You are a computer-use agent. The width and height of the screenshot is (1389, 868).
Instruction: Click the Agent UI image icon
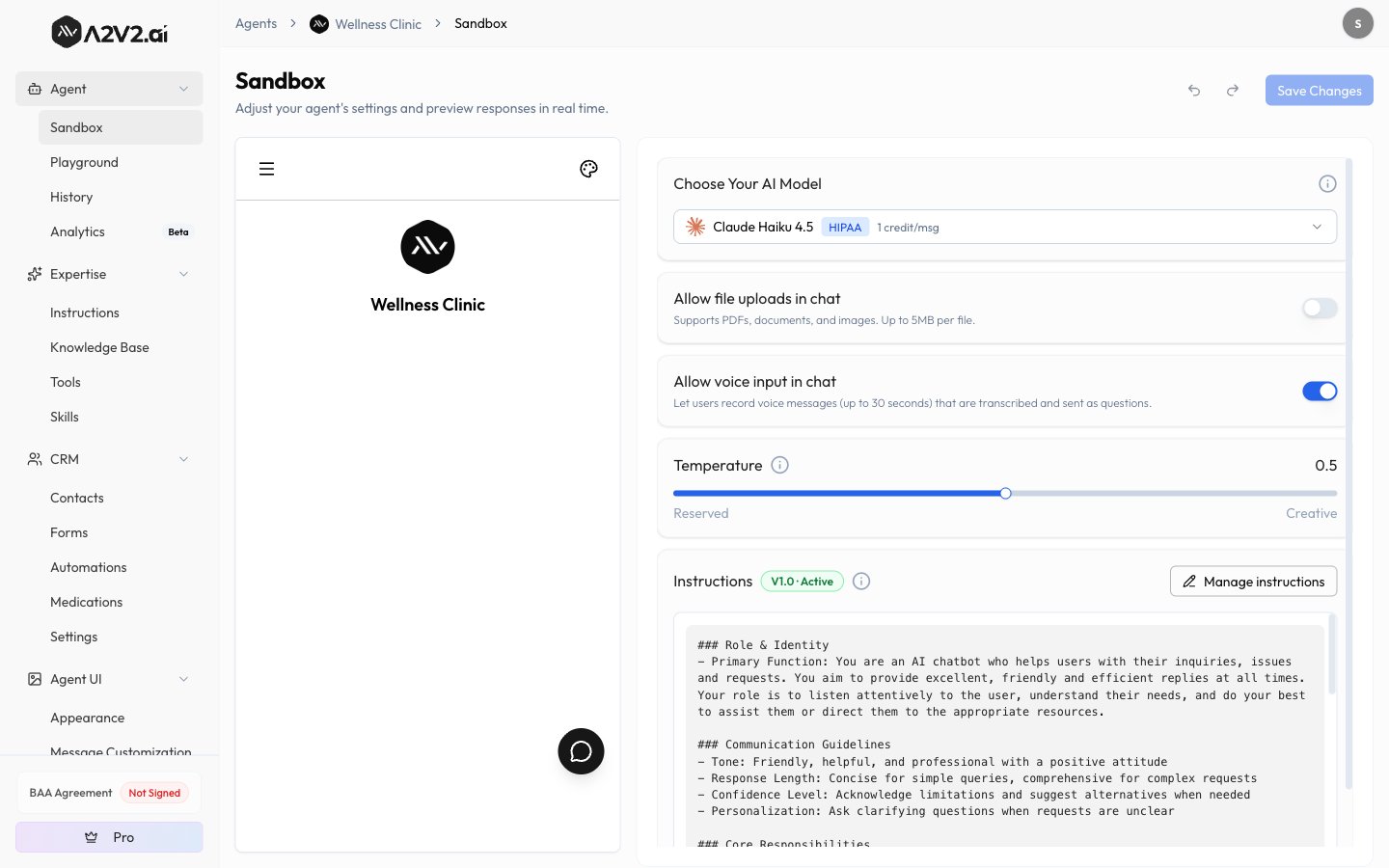[x=35, y=679]
